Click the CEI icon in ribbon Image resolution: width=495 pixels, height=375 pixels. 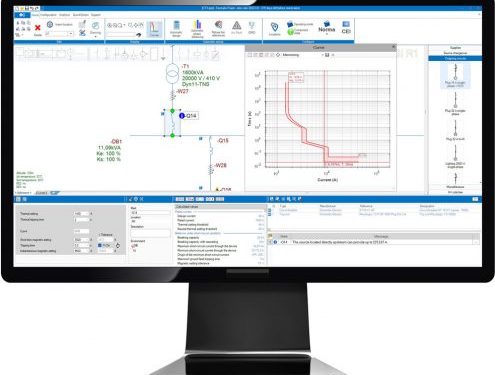[346, 27]
